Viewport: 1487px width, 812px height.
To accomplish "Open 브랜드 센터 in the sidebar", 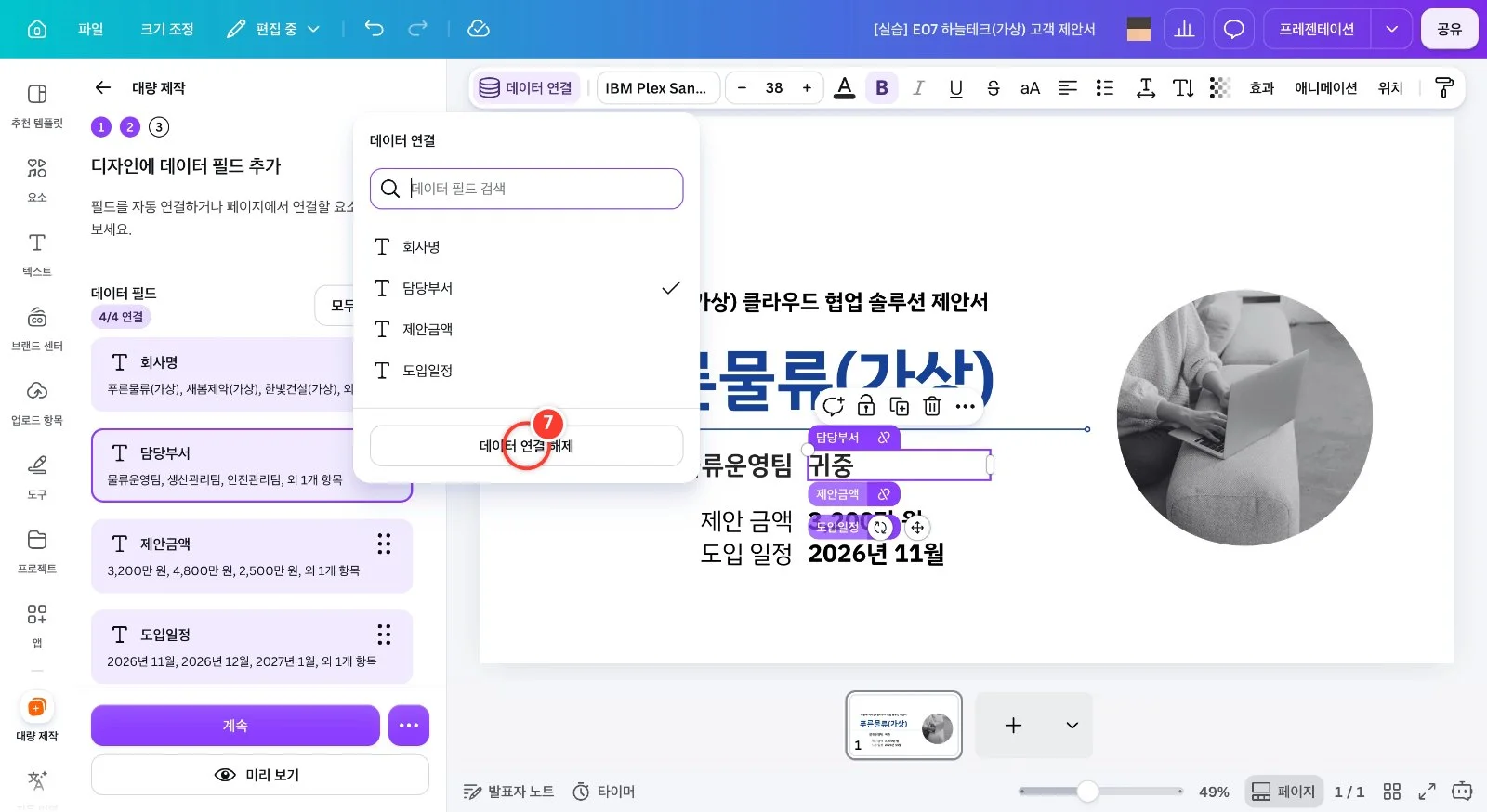I will point(37,329).
